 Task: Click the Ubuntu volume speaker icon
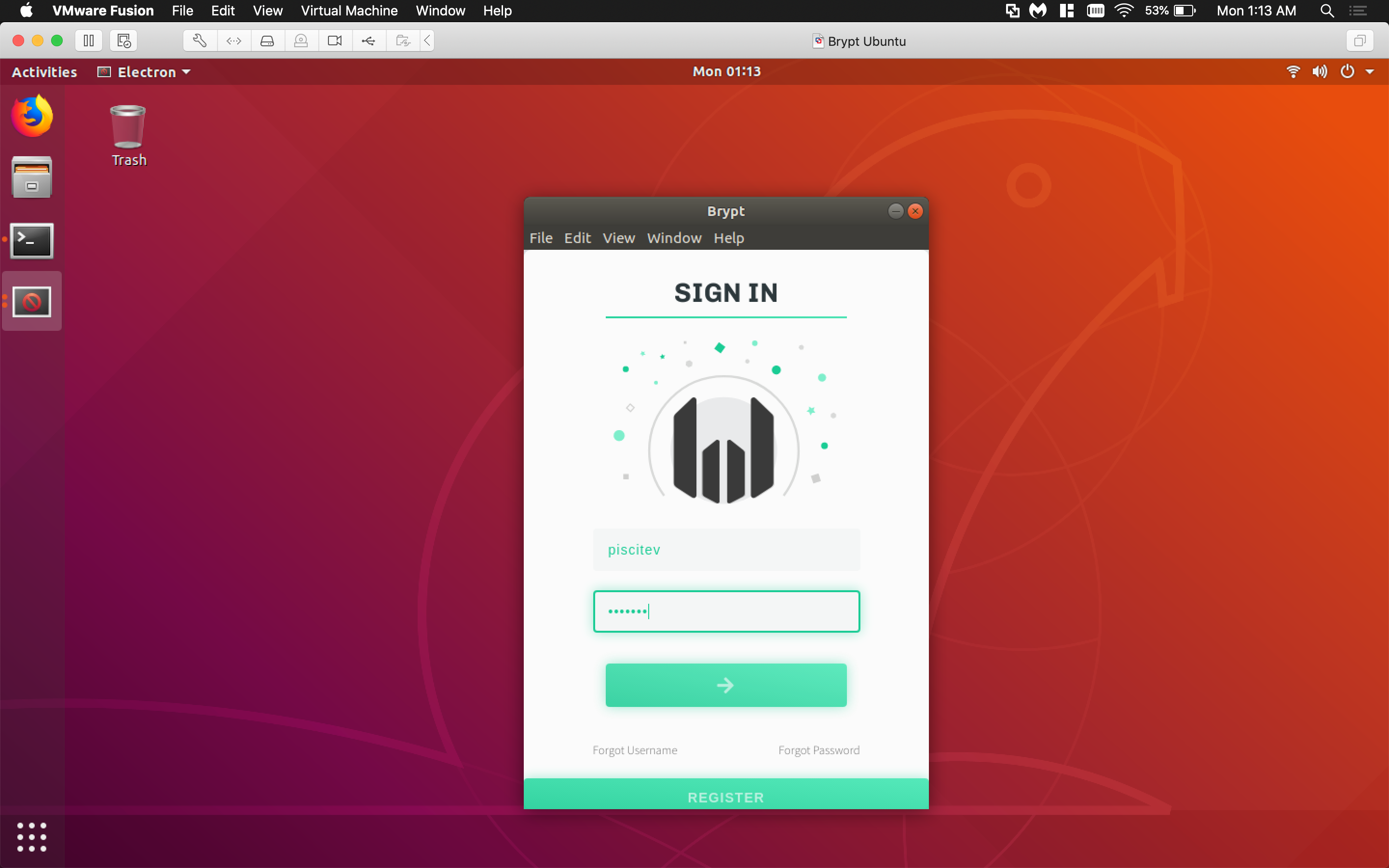[1320, 72]
